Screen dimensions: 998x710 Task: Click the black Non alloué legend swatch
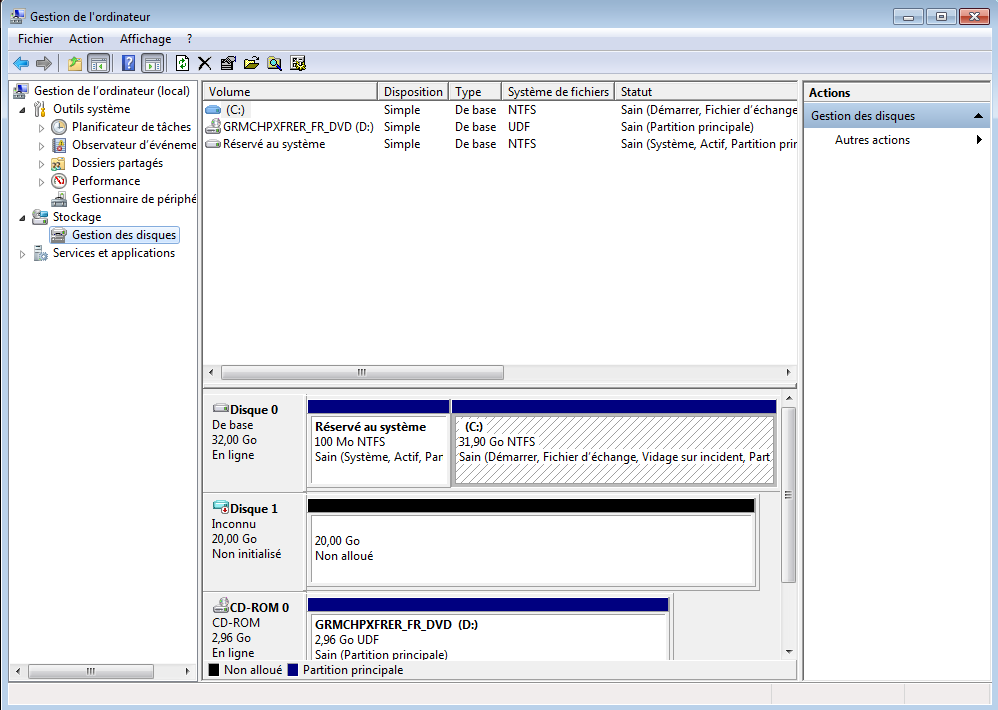click(x=212, y=670)
